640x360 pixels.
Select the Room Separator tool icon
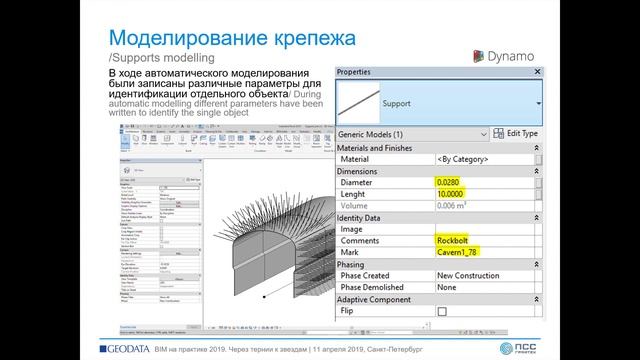pyautogui.click(x=316, y=138)
